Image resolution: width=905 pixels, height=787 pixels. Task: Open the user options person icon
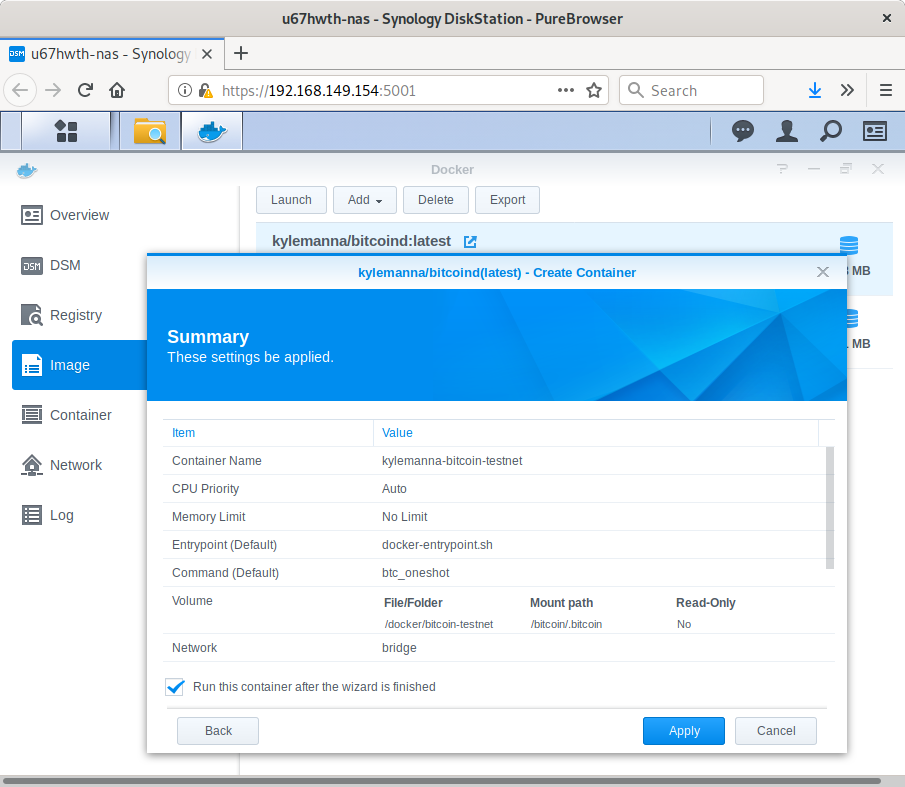tap(786, 131)
